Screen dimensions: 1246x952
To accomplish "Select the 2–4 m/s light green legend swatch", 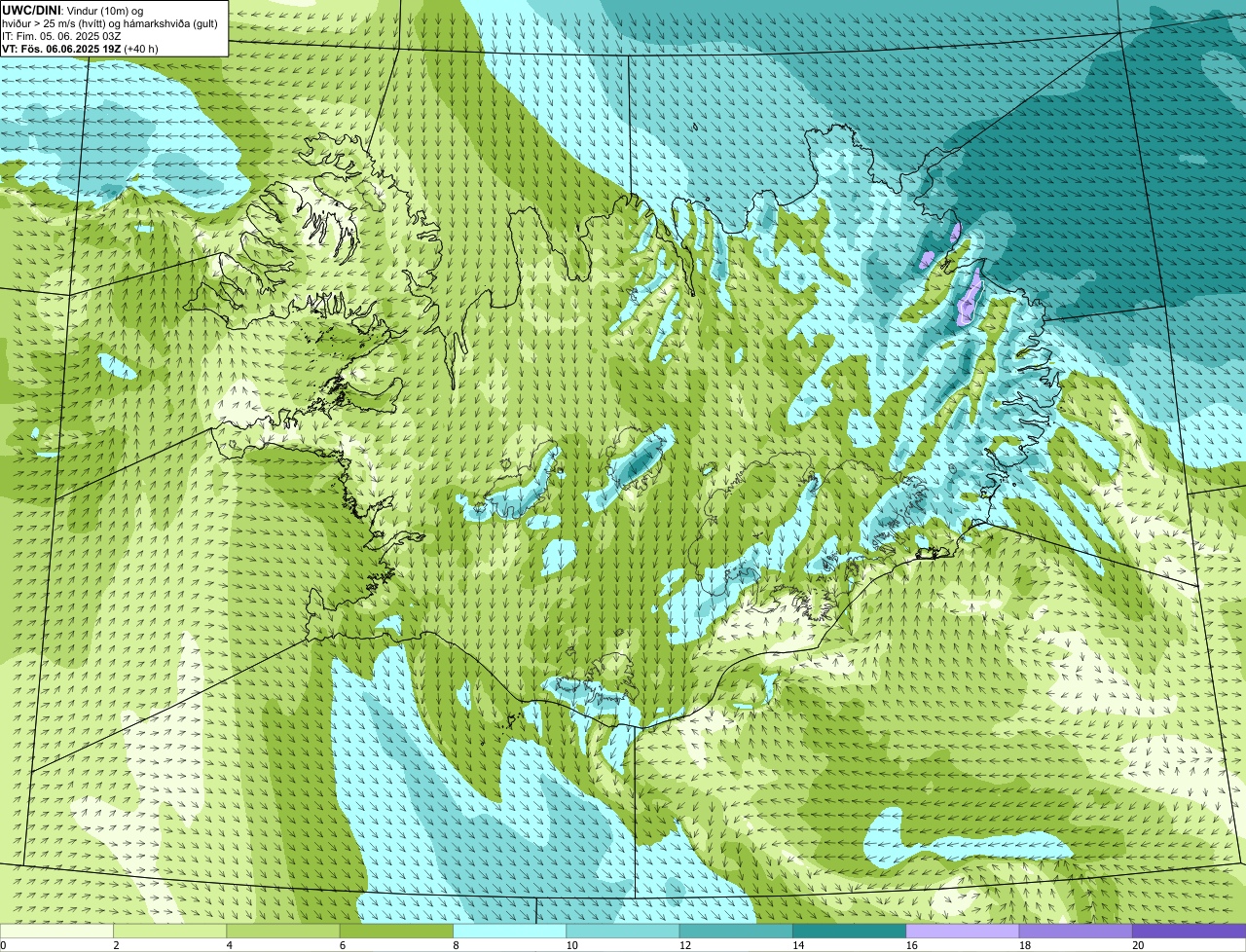I will pos(169,931).
